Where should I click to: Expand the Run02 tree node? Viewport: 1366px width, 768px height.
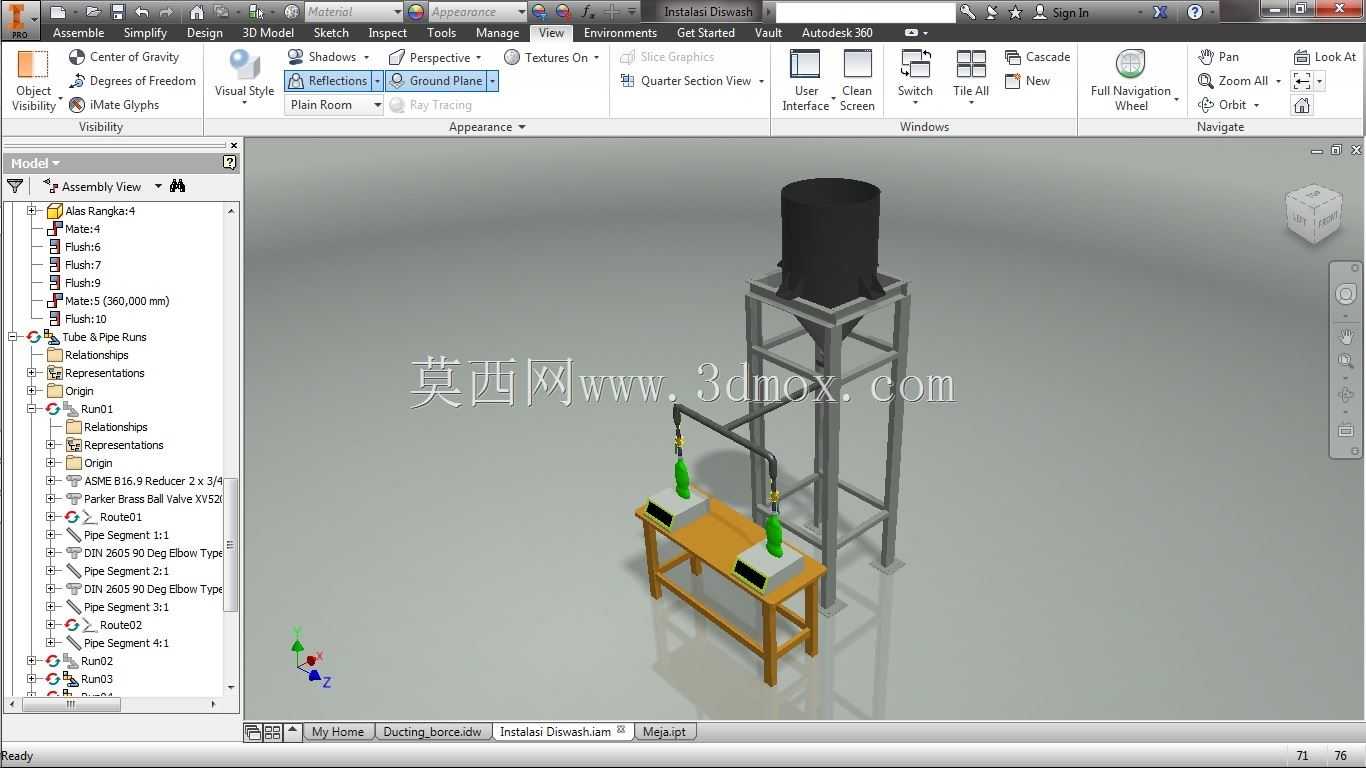click(x=32, y=661)
